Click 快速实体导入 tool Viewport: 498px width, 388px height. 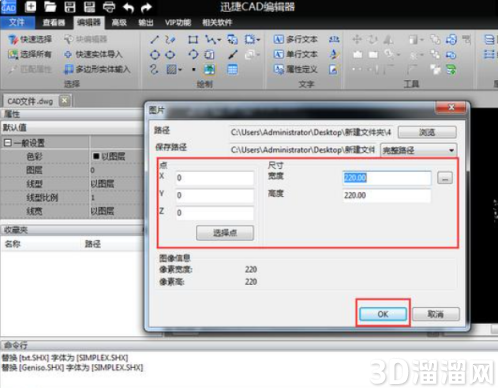(x=93, y=54)
